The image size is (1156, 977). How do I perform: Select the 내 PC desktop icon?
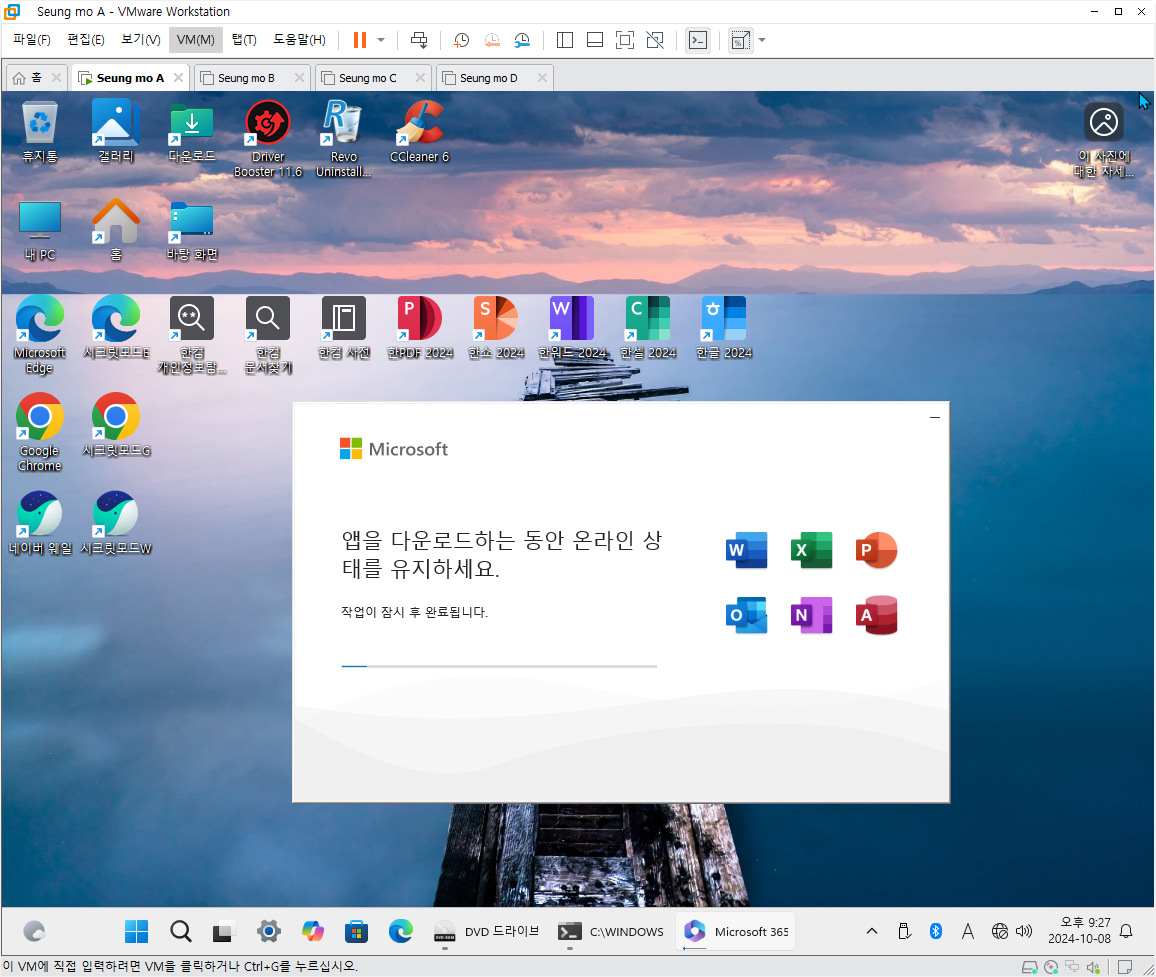[40, 230]
